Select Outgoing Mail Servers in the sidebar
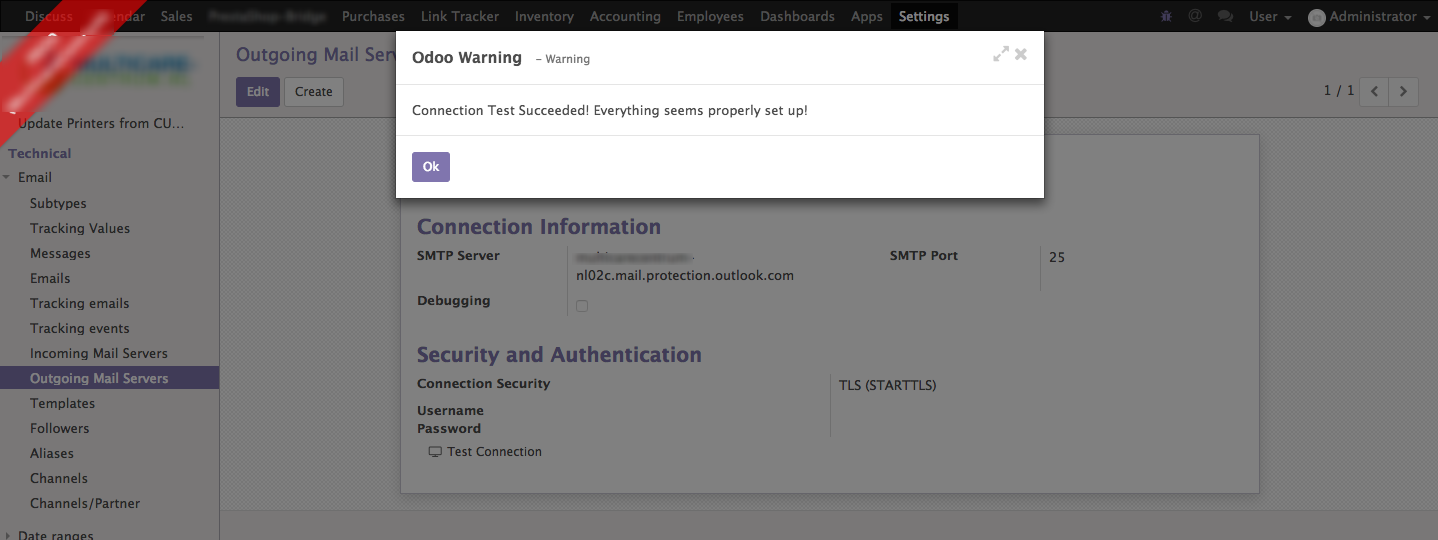The width and height of the screenshot is (1438, 540). 99,378
